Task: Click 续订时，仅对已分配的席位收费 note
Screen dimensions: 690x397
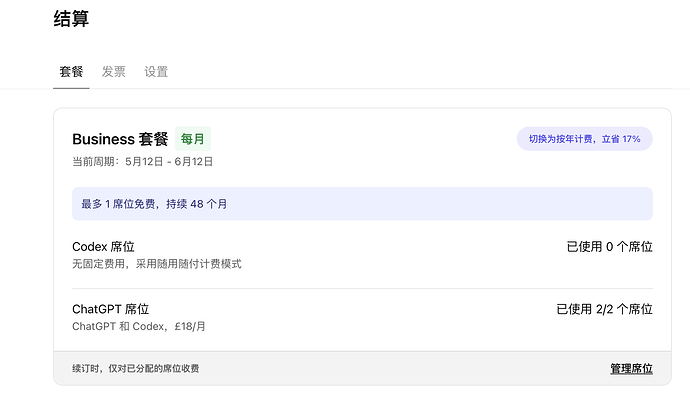Action: (x=136, y=368)
